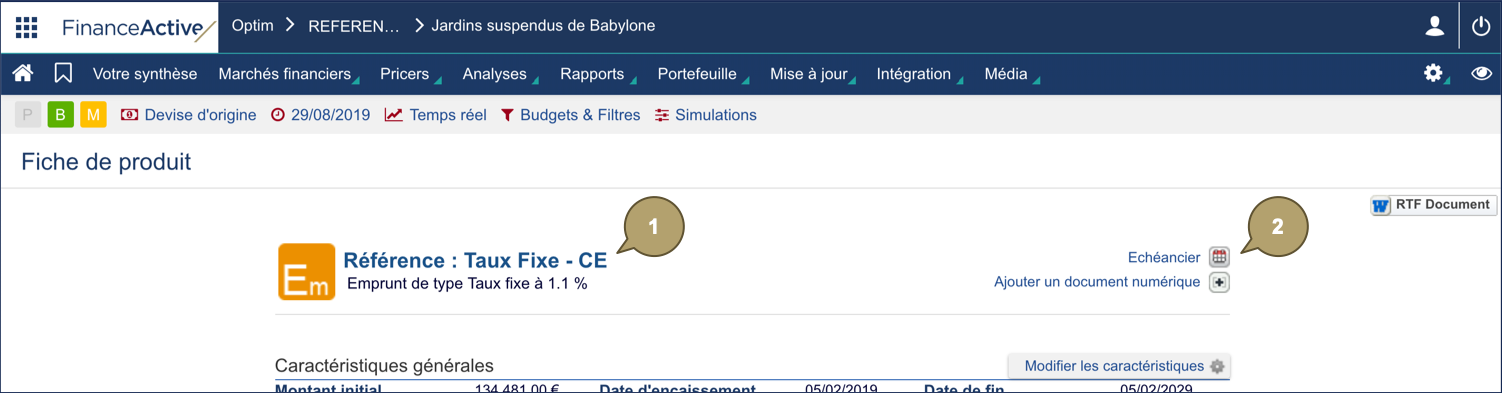Click the FinanceActive logo
Image resolution: width=1502 pixels, height=393 pixels.
138,28
